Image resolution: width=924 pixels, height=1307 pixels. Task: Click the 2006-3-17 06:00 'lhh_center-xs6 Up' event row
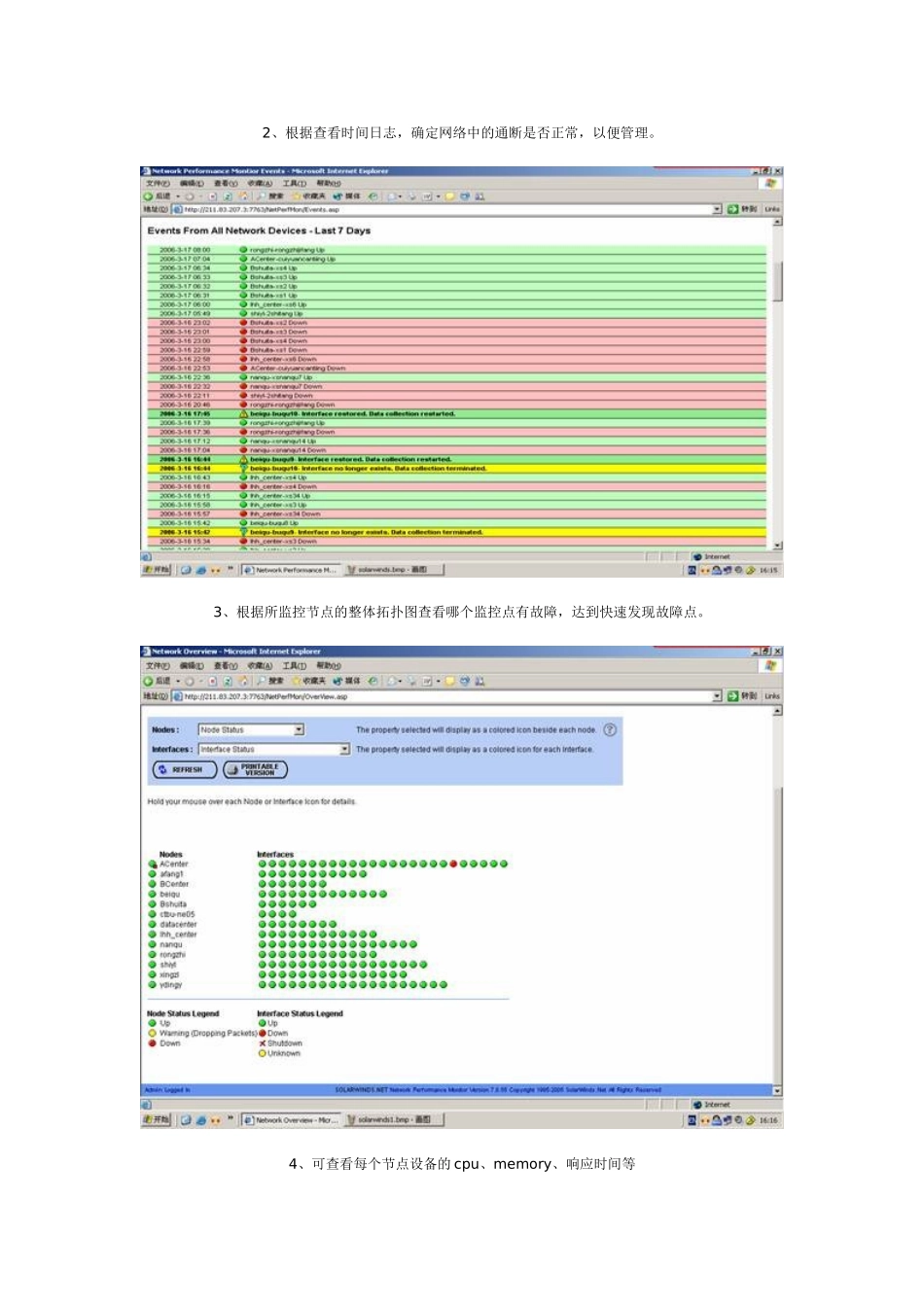coord(456,304)
